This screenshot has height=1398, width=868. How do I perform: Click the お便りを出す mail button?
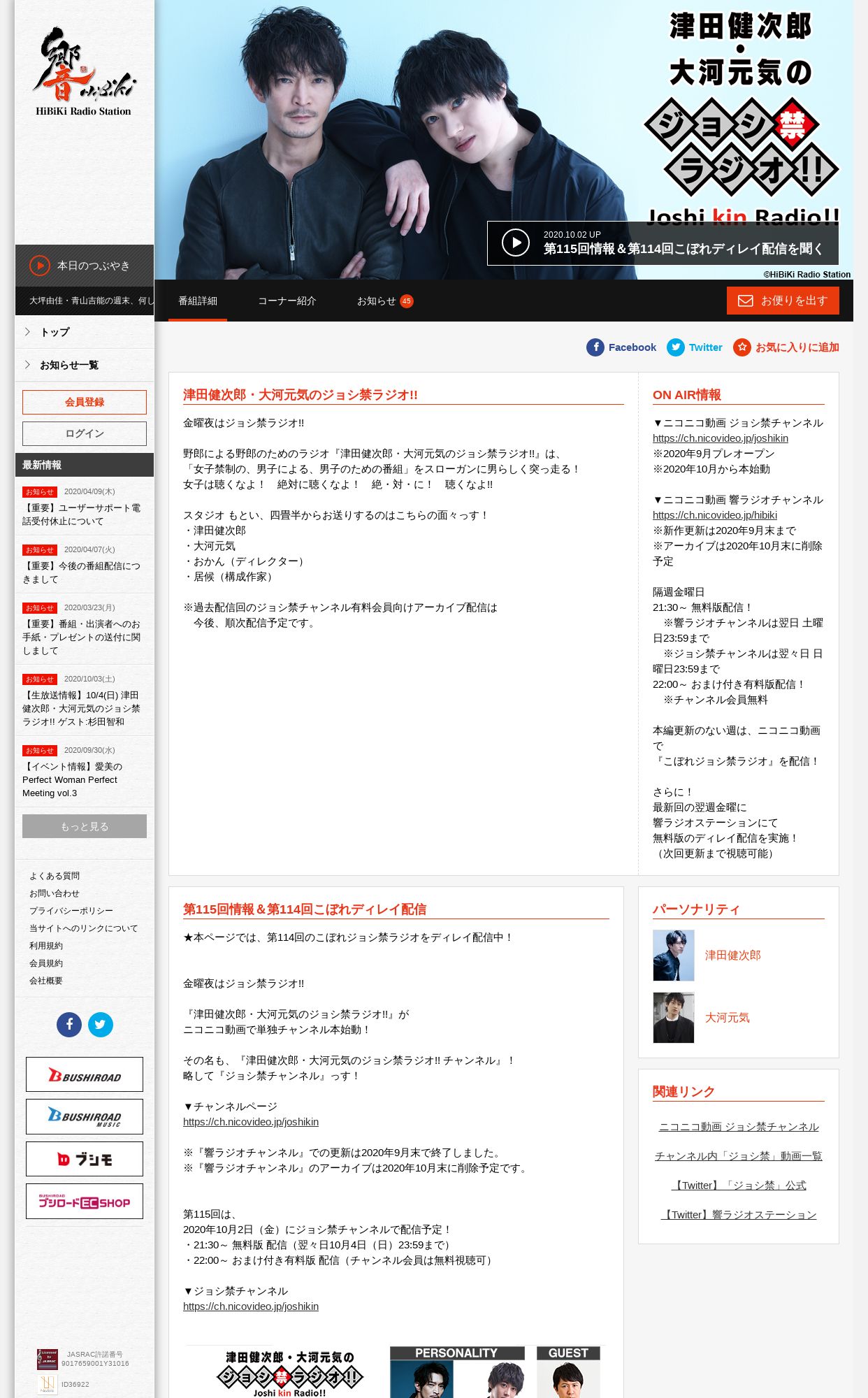(783, 301)
